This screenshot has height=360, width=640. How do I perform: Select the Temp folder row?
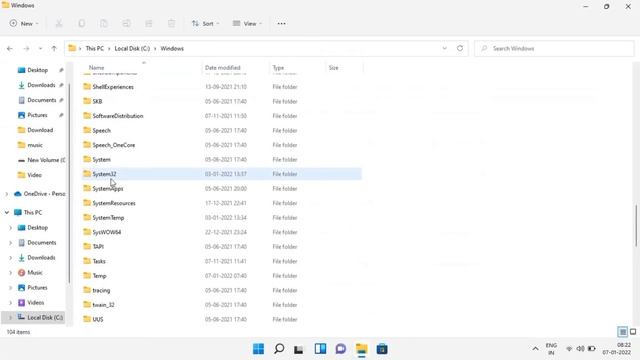(222, 276)
